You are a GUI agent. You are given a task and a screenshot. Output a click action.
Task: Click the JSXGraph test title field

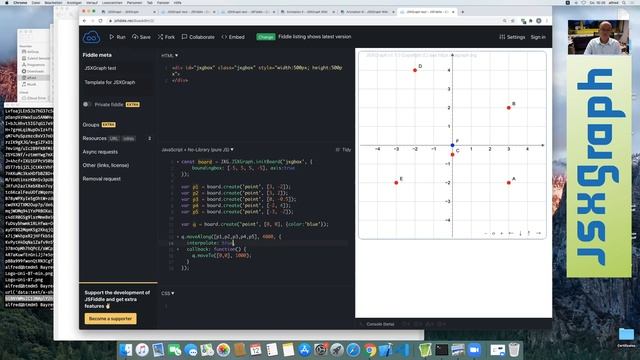pos(118,68)
